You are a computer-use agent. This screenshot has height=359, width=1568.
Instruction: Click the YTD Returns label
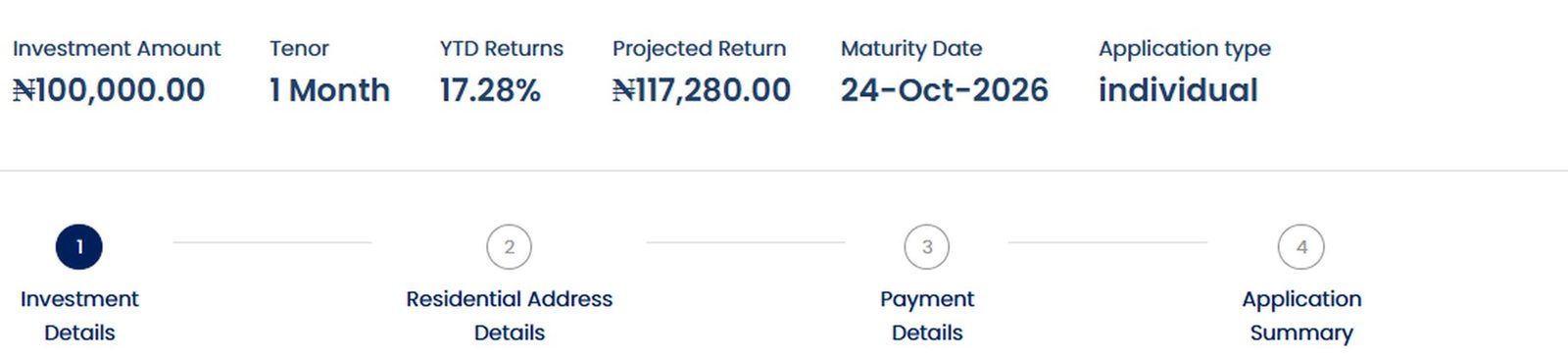[x=502, y=48]
